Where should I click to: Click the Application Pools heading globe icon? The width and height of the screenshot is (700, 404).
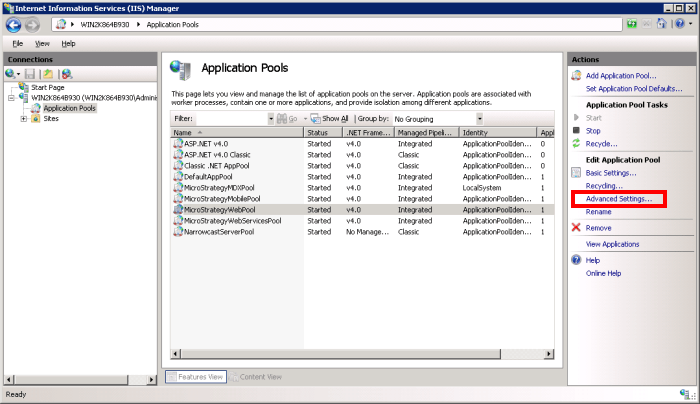pos(181,70)
